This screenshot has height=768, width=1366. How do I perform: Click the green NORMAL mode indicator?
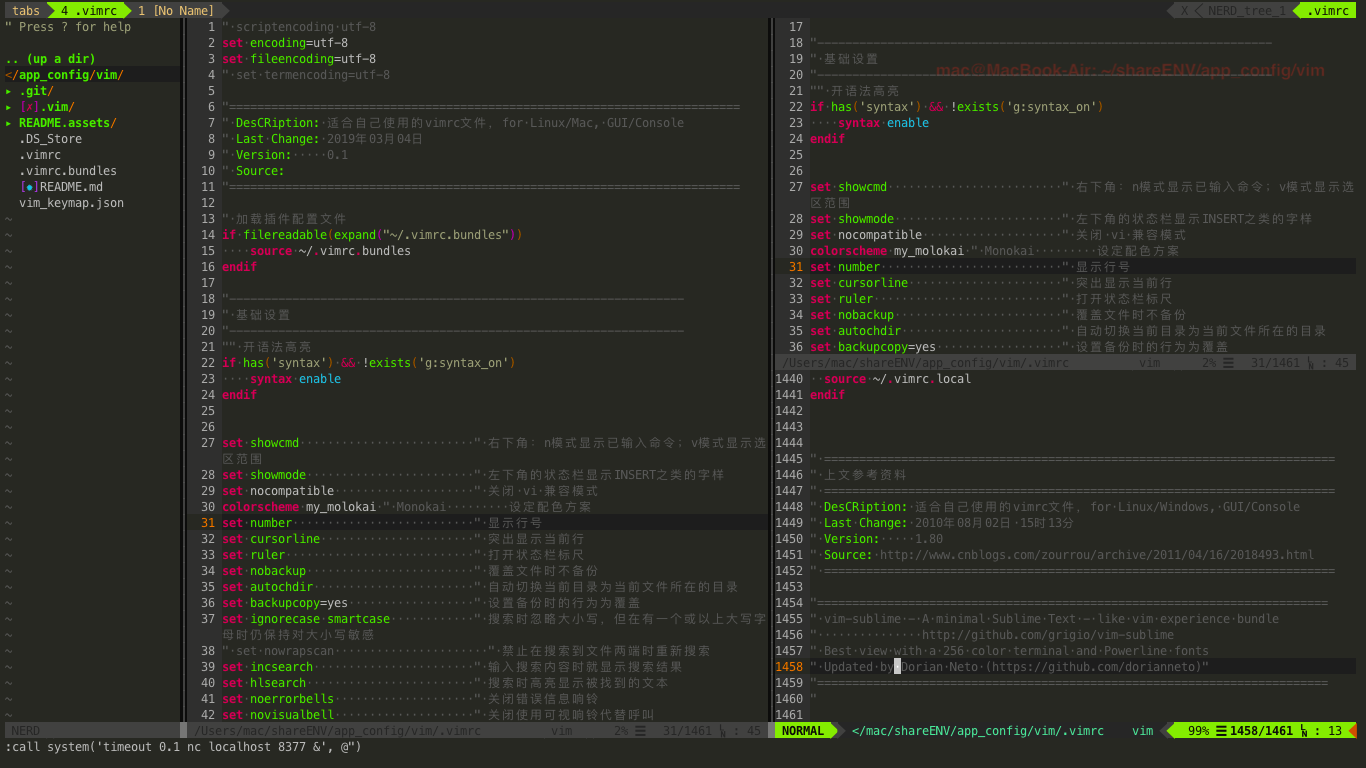pyautogui.click(x=803, y=731)
